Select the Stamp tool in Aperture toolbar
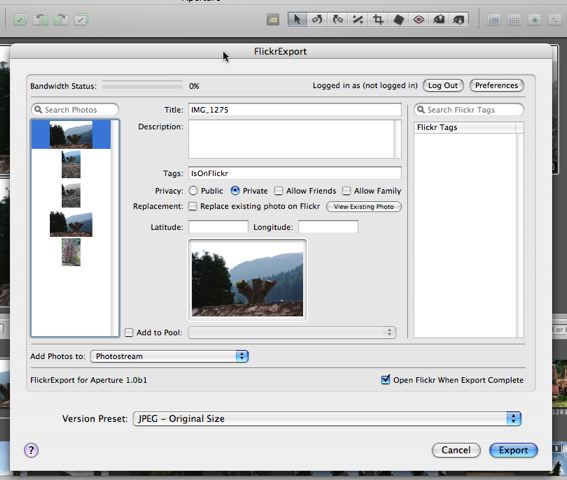 point(459,19)
